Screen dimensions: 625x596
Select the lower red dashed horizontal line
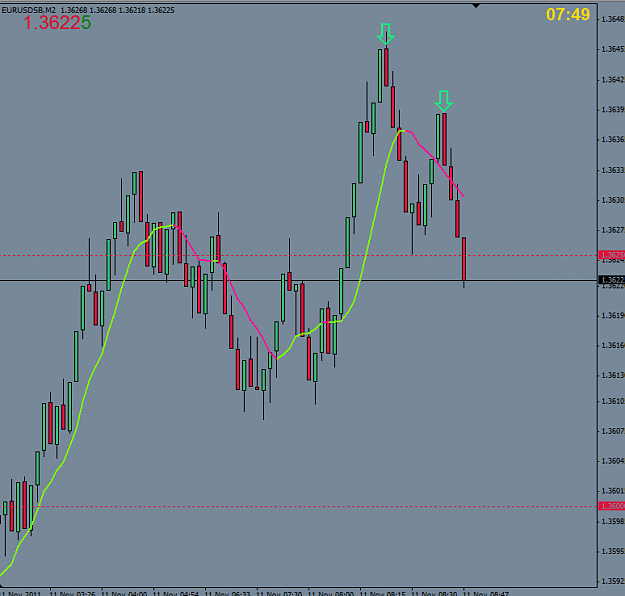tap(299, 507)
